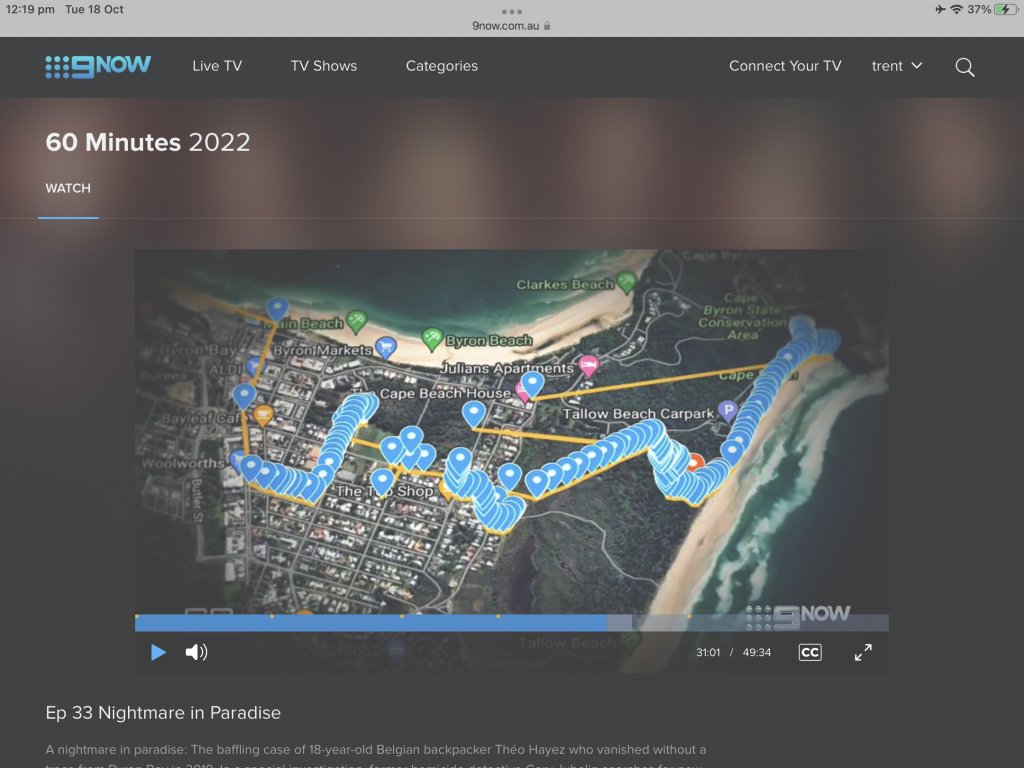This screenshot has height=768, width=1024.
Task: Click Connect Your TV link
Action: [x=785, y=66]
